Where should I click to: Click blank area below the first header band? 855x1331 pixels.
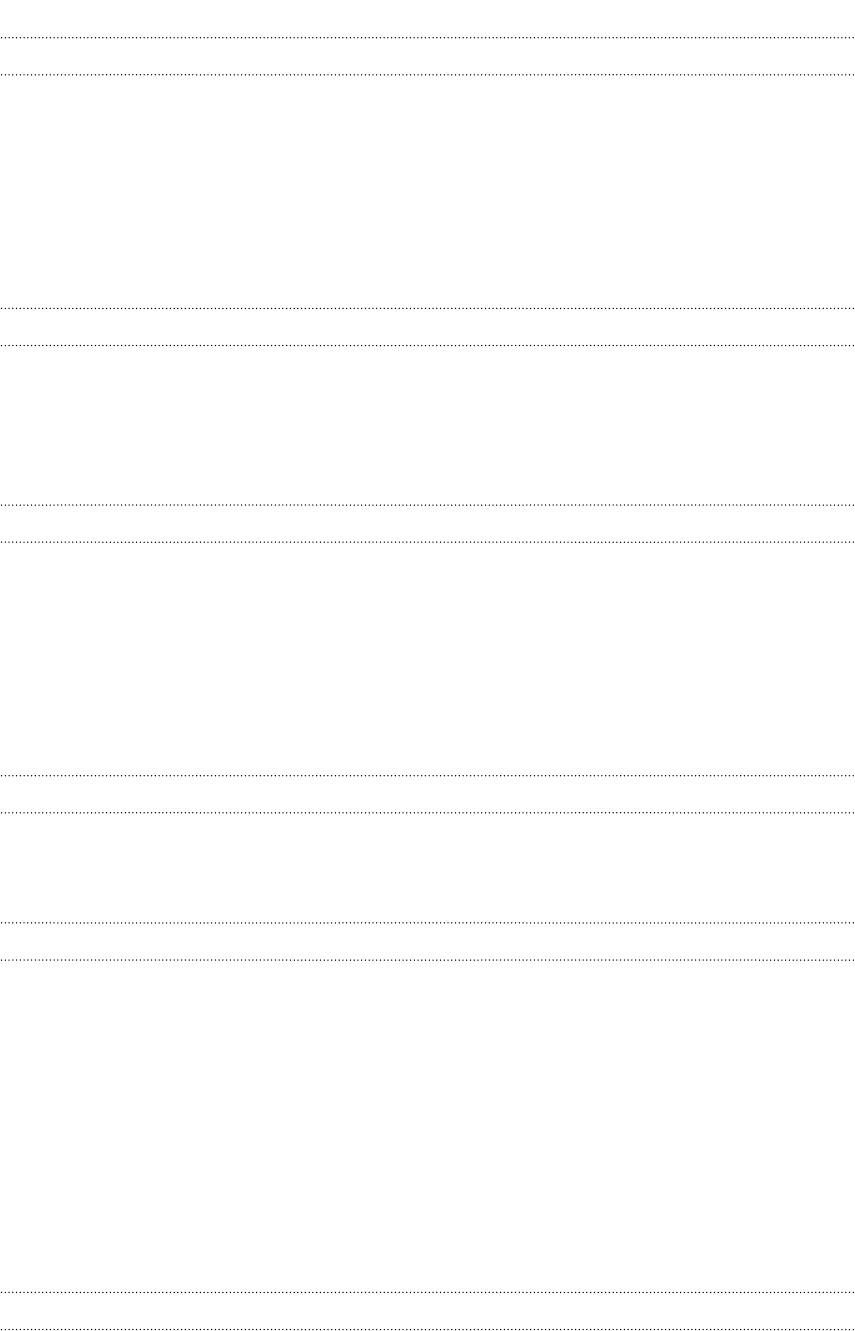pos(427,192)
